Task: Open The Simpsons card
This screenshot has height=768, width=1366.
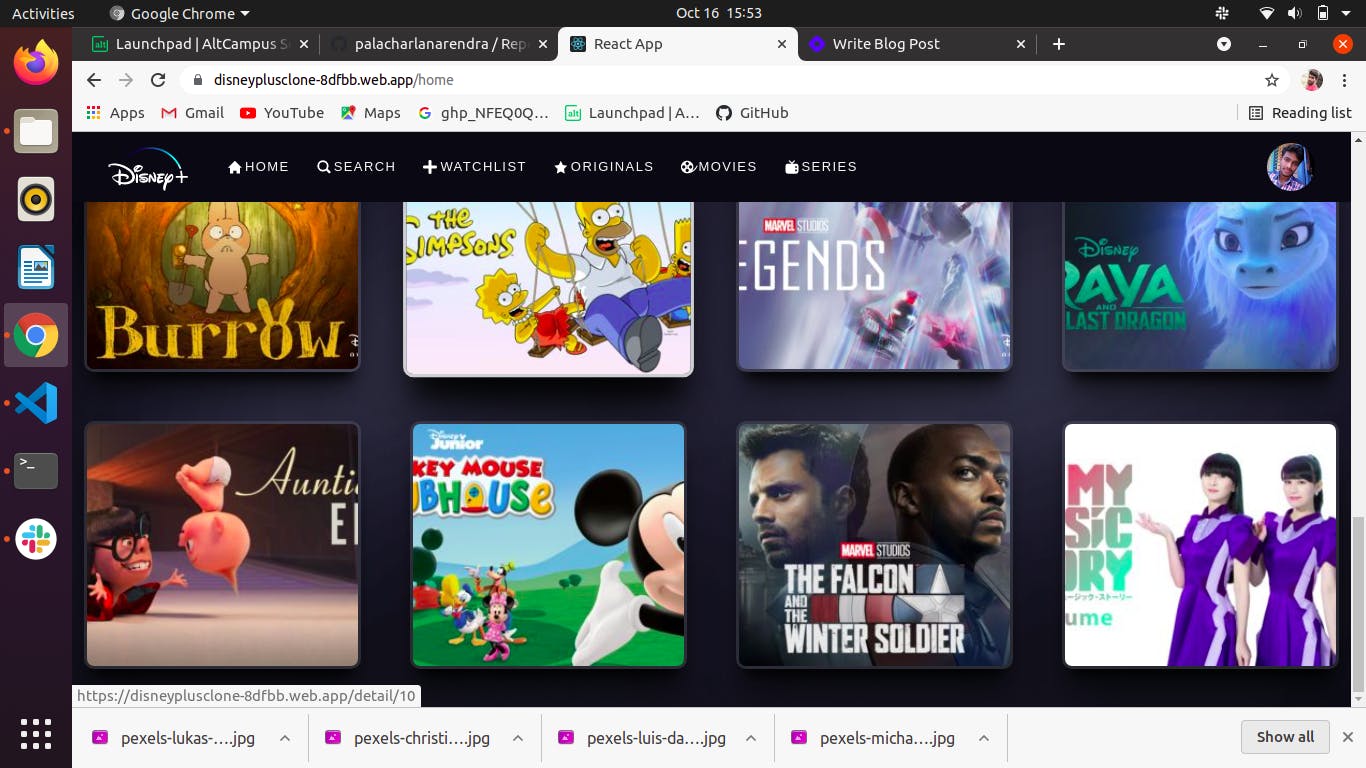Action: (548, 288)
